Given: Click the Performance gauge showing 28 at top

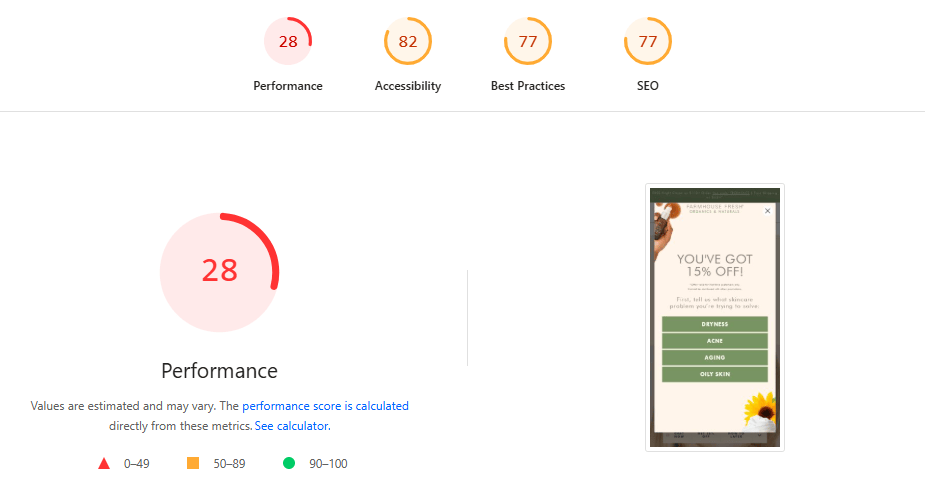Looking at the screenshot, I should tap(288, 42).
